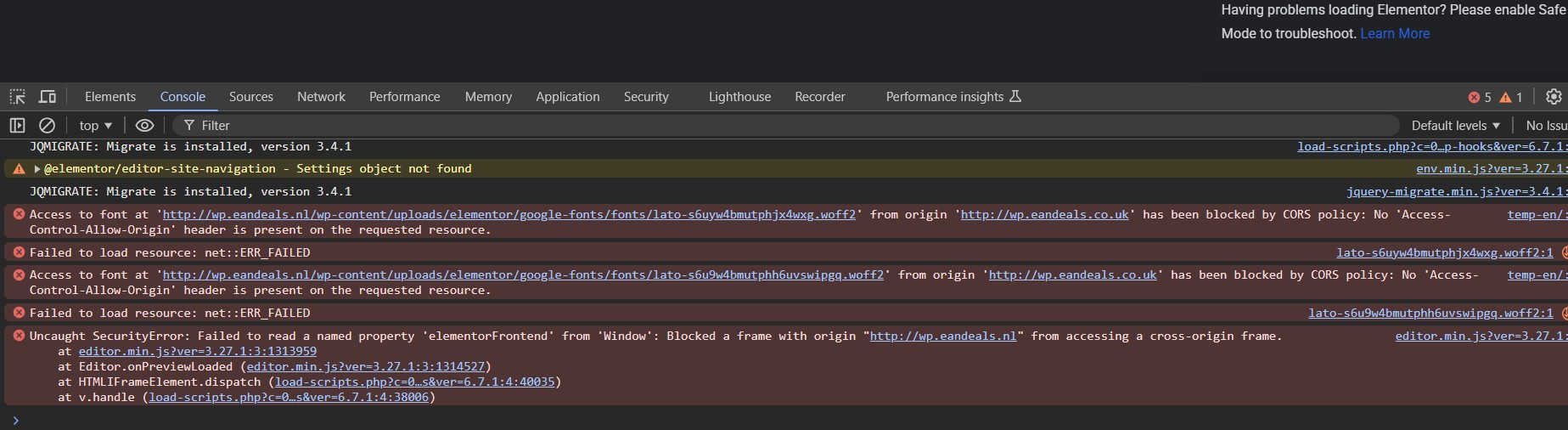
Task: Switch to the Performance tab
Action: 405,97
